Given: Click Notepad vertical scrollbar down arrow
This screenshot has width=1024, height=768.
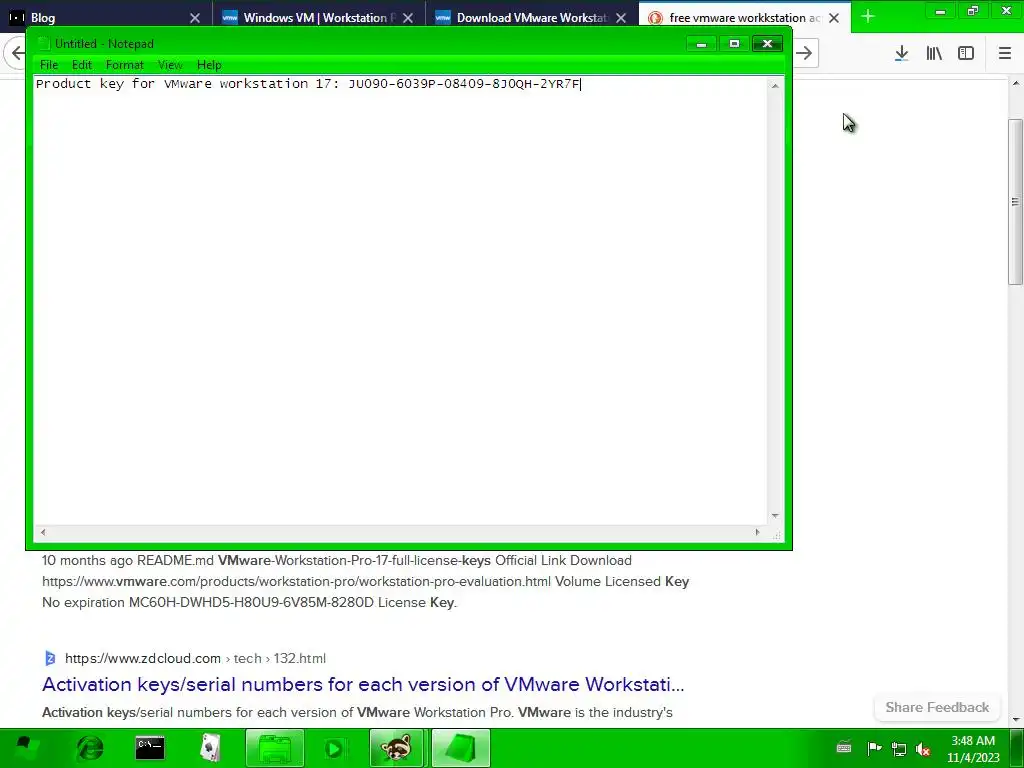Looking at the screenshot, I should [x=775, y=516].
